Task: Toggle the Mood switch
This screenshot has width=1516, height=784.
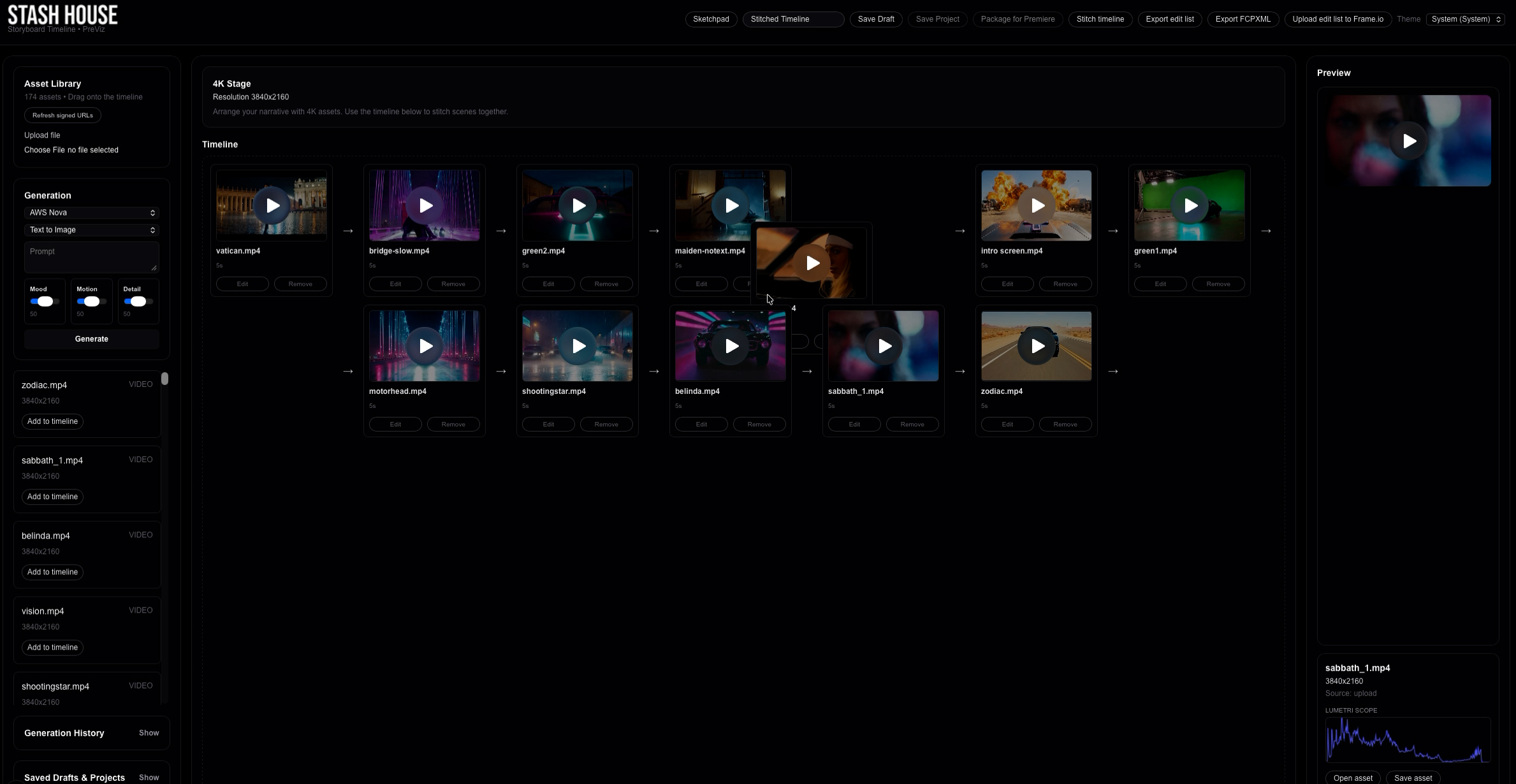Action: tap(45, 301)
